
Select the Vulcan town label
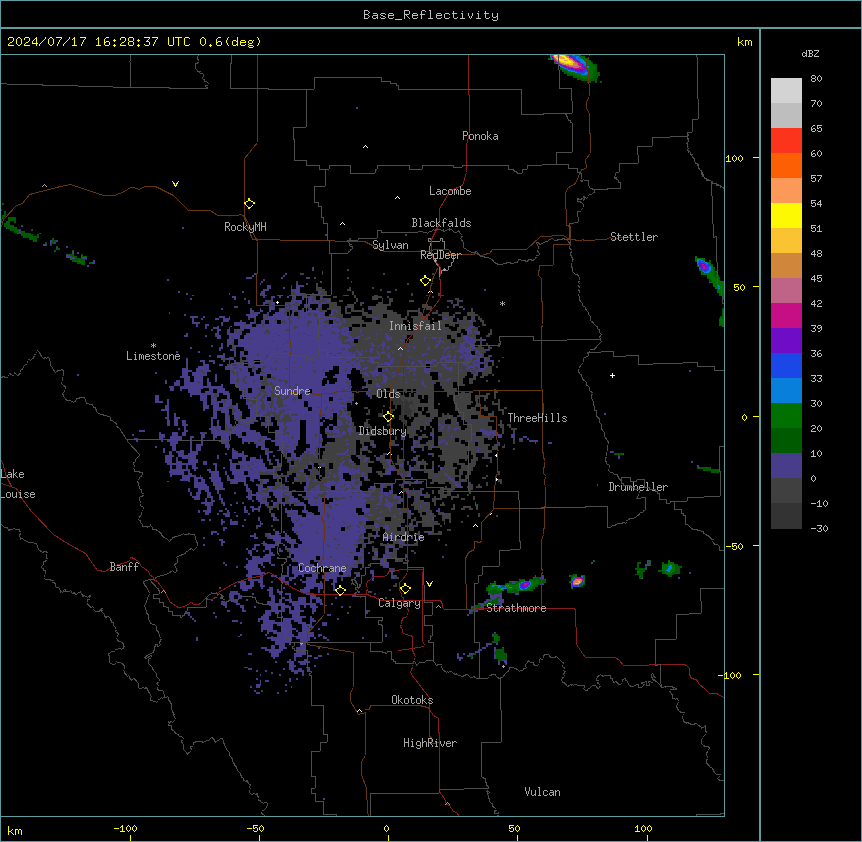click(x=542, y=792)
